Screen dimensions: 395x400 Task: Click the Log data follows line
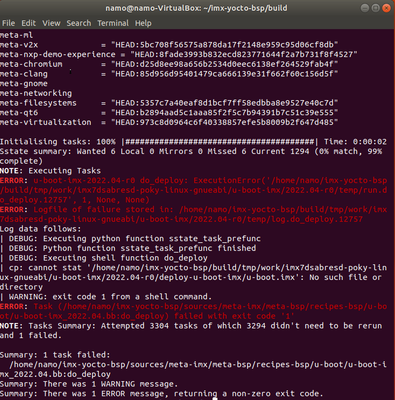(x=41, y=229)
